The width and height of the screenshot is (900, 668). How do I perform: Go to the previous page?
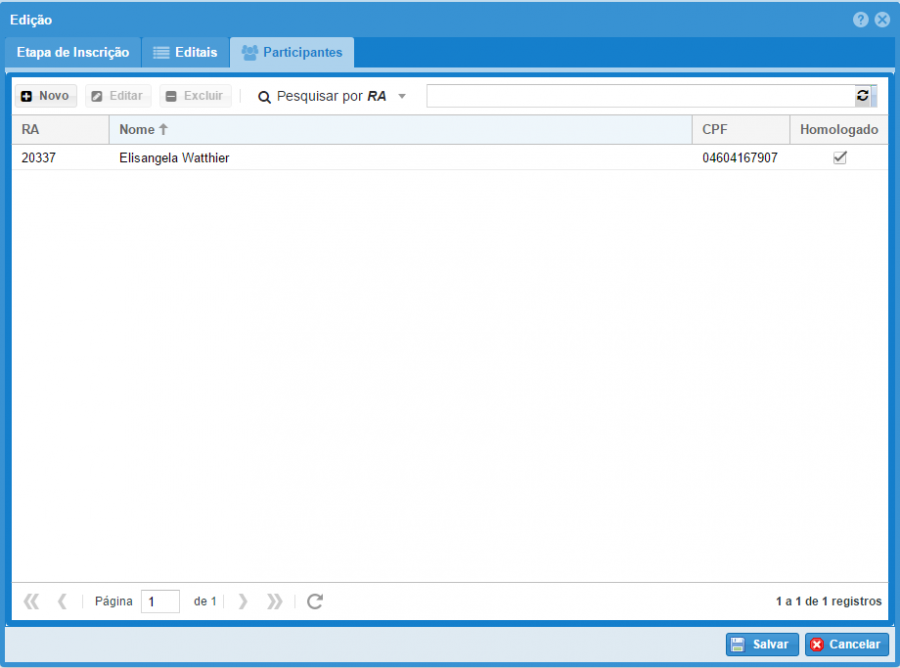pos(62,601)
